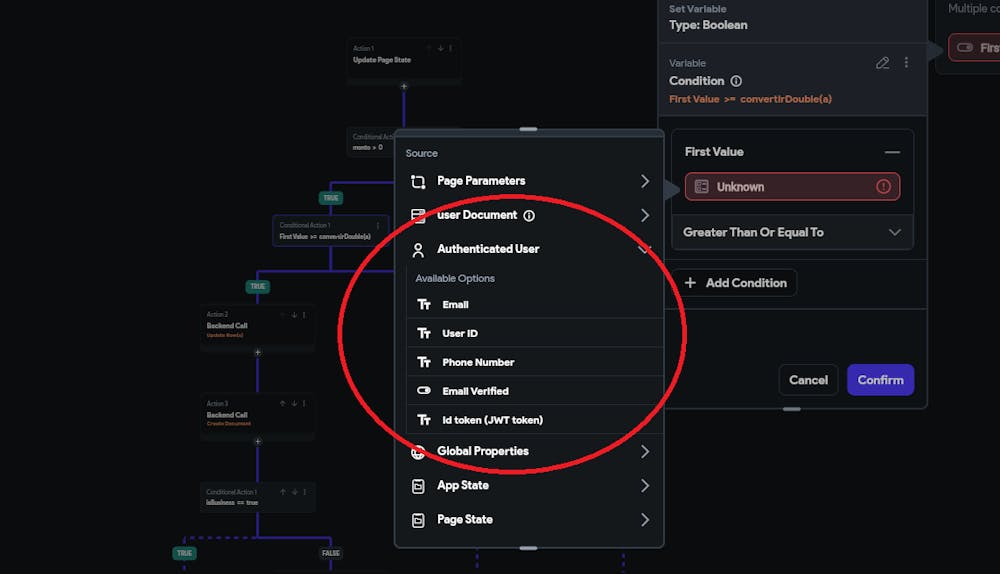Image resolution: width=1000 pixels, height=574 pixels.
Task: Click the info icon beside Condition
Action: pyautogui.click(x=736, y=81)
